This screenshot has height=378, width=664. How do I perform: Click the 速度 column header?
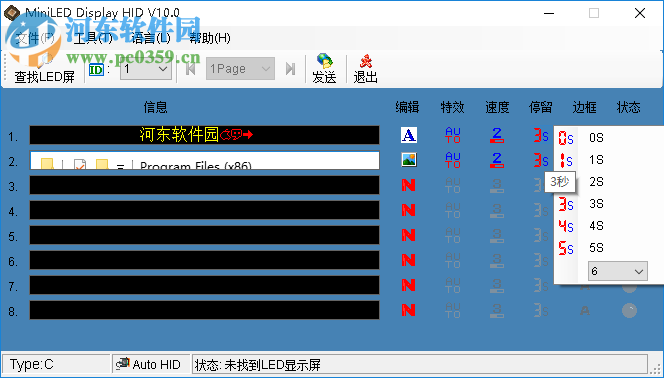pos(497,107)
